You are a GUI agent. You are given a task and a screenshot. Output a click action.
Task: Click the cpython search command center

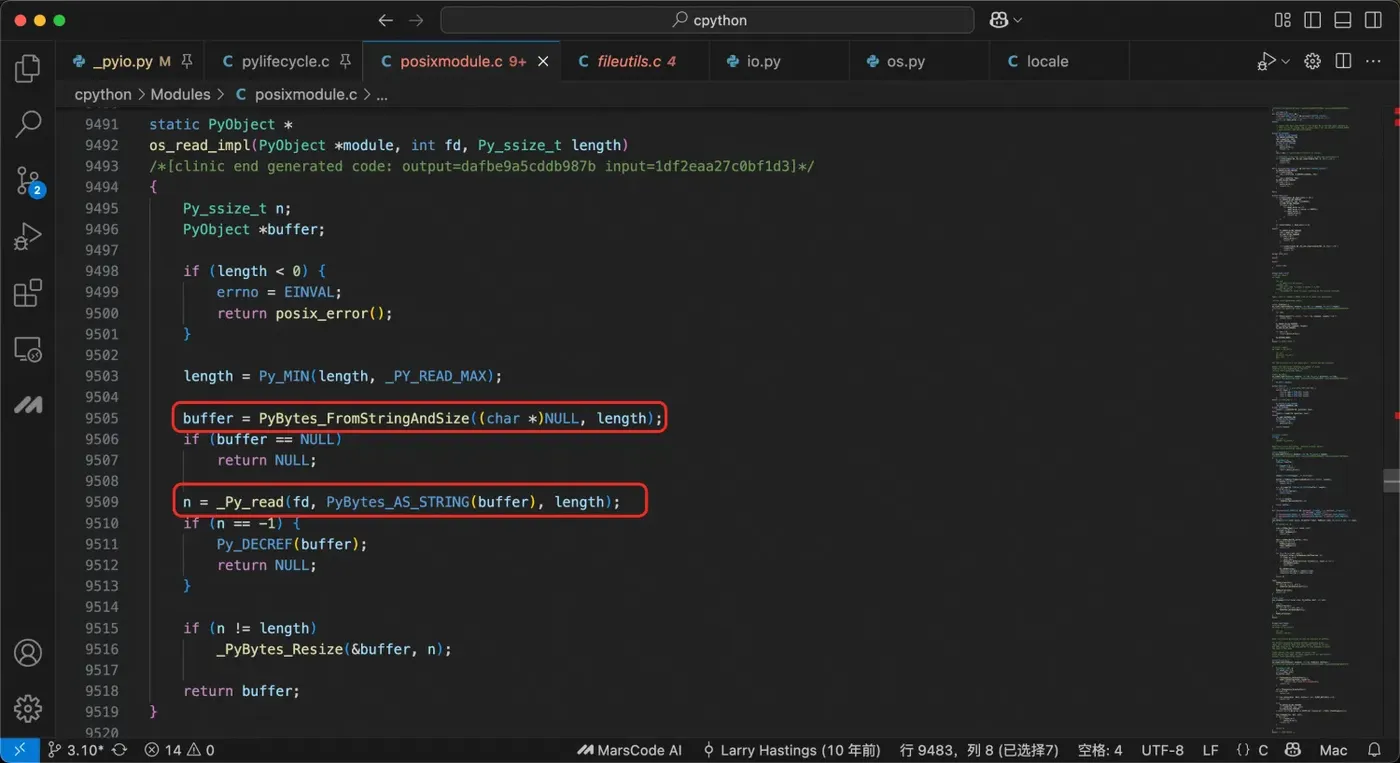707,20
